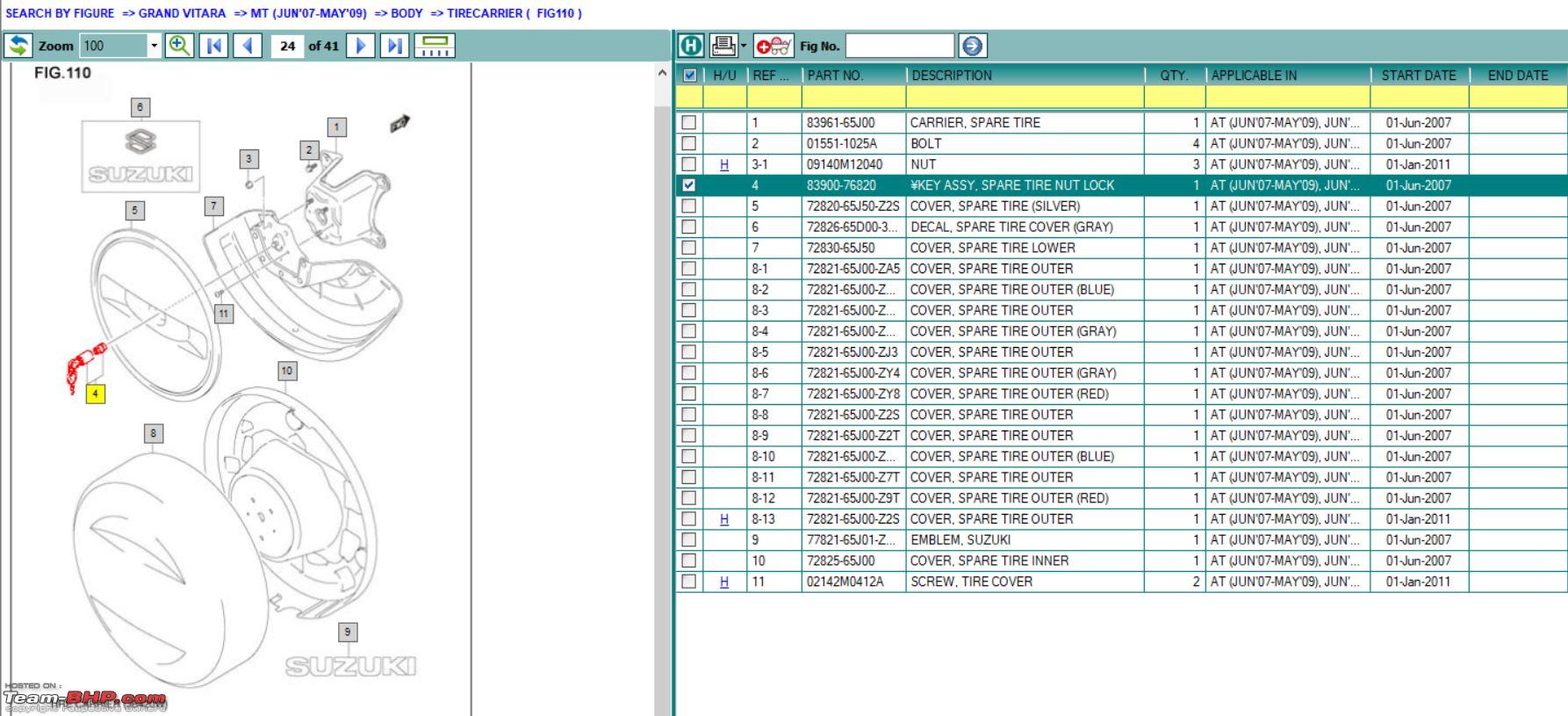Click the green swap/refresh arrows icon
1568x716 pixels.
pos(18,46)
